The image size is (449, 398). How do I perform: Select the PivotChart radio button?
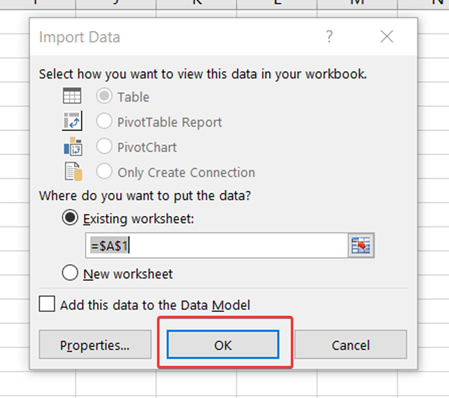click(x=104, y=147)
